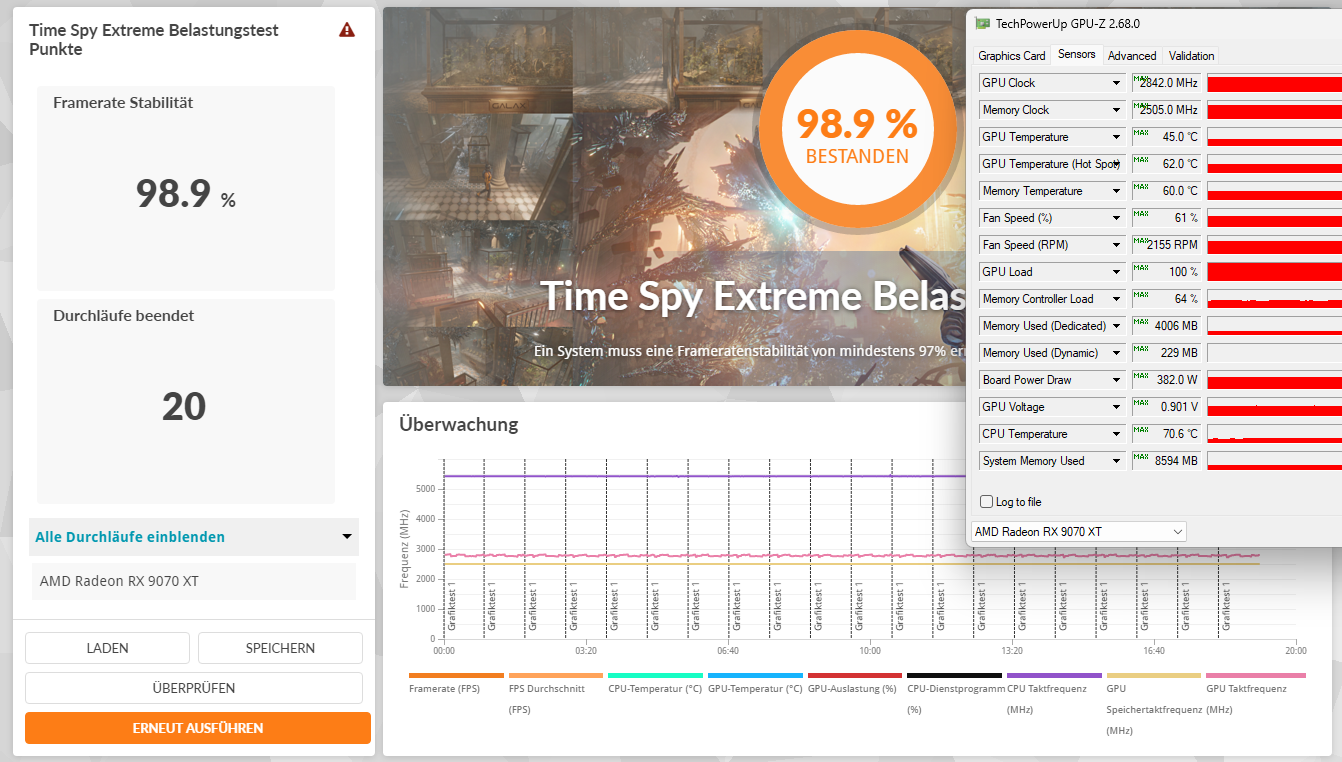Toggle the GPU-Temperatur legend swatch
This screenshot has width=1342, height=762.
[x=755, y=676]
